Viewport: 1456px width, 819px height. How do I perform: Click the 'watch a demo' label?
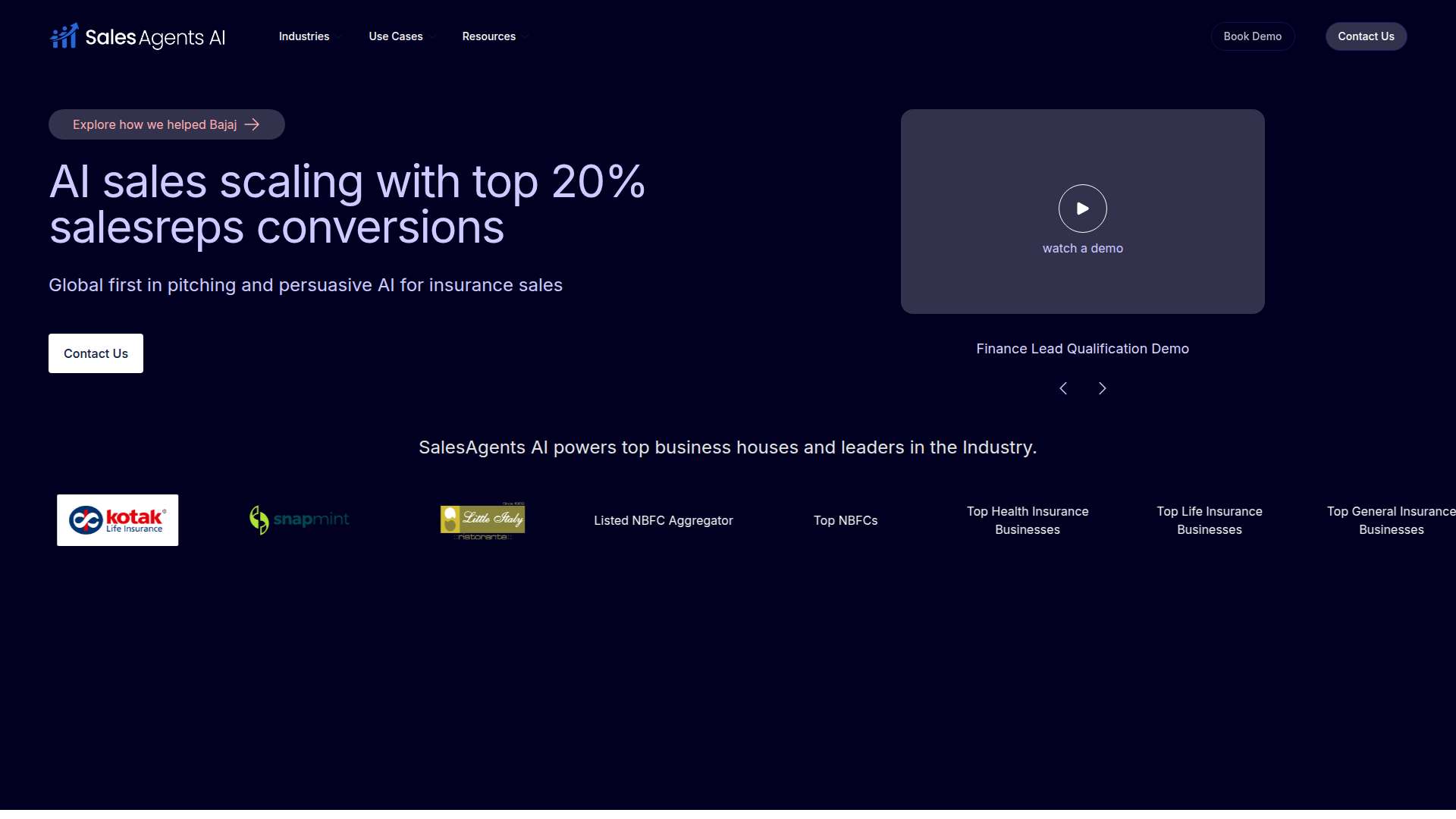(1082, 249)
